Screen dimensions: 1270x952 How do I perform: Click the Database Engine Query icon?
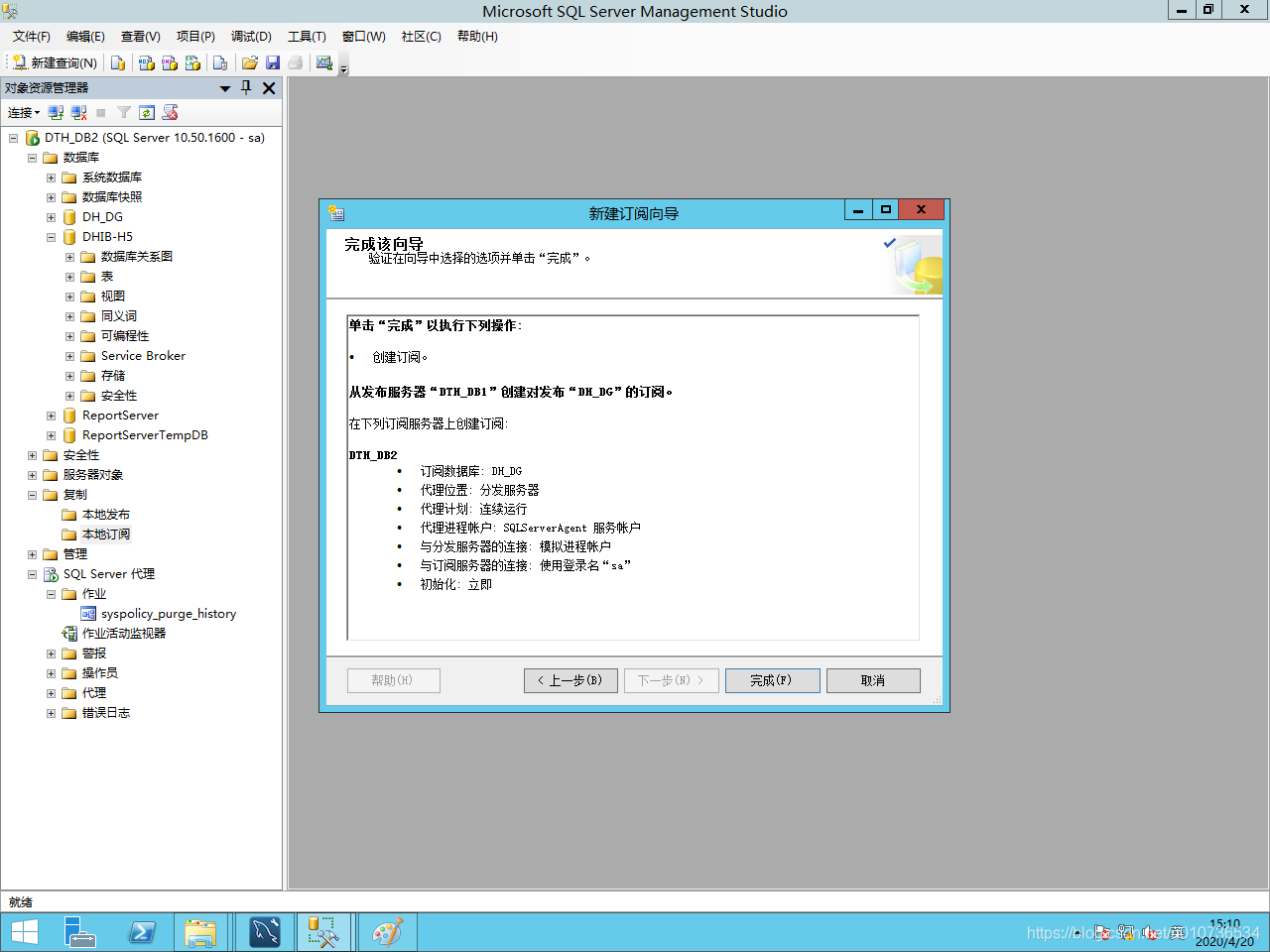coord(118,62)
